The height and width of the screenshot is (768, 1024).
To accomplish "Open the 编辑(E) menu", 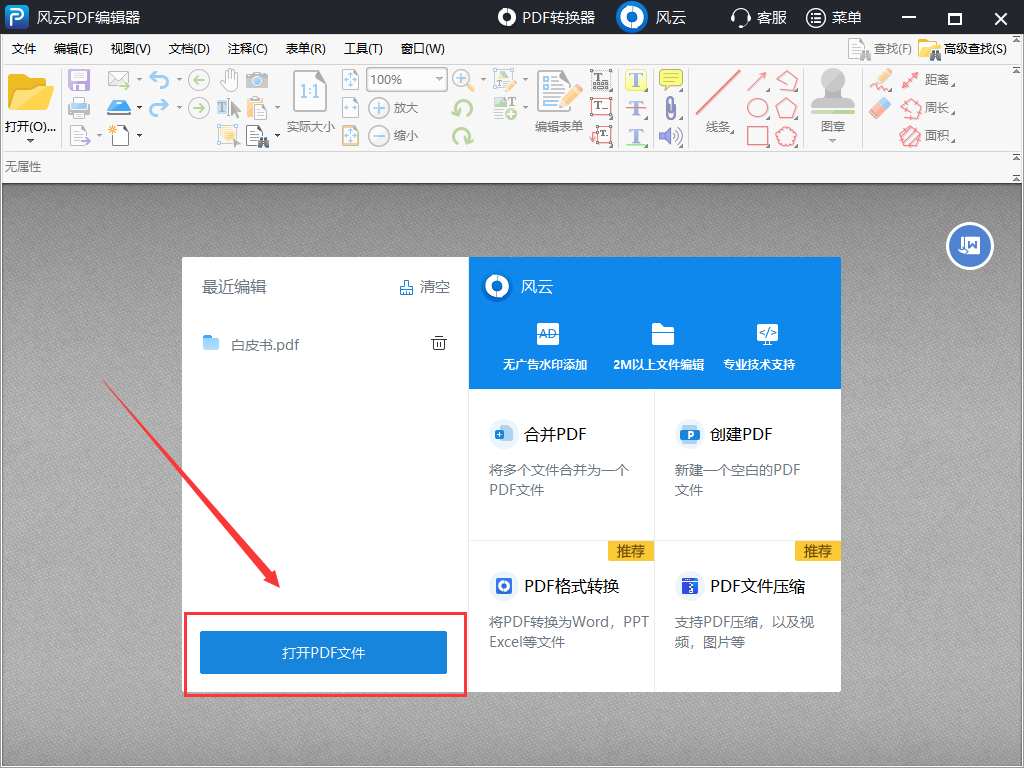I will coord(73,49).
